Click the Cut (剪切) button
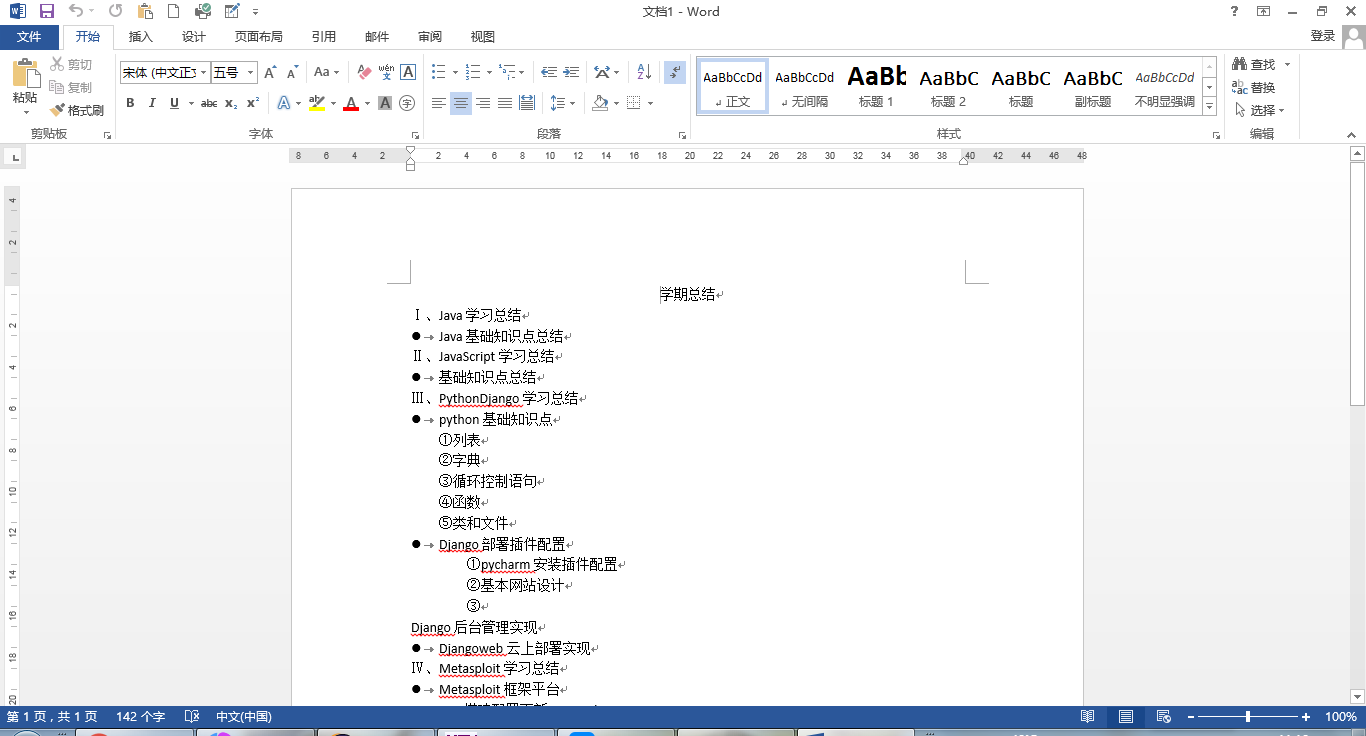Image resolution: width=1366 pixels, height=736 pixels. pyautogui.click(x=71, y=64)
